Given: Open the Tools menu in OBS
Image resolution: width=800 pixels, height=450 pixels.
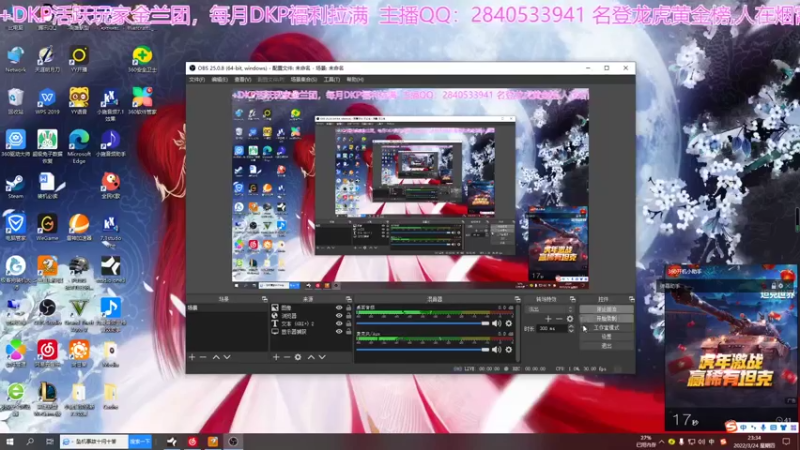Looking at the screenshot, I should [x=332, y=80].
